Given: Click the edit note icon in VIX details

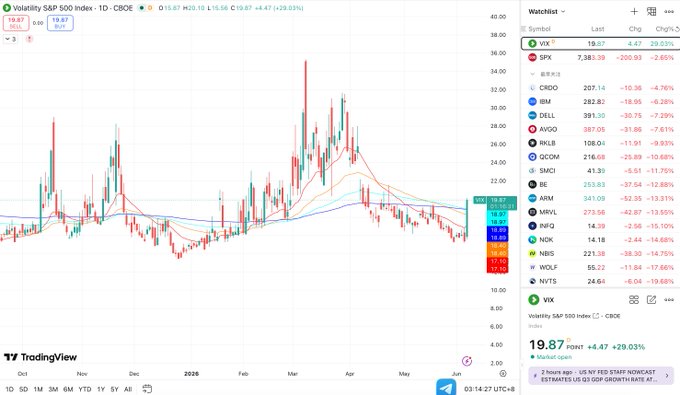Looking at the screenshot, I should (x=651, y=300).
